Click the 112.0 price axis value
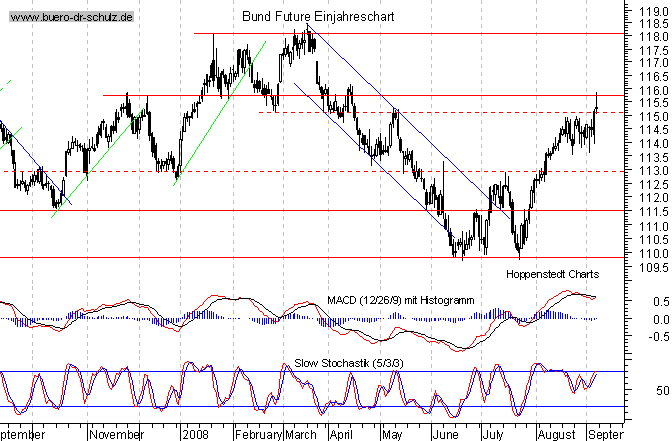 click(654, 198)
